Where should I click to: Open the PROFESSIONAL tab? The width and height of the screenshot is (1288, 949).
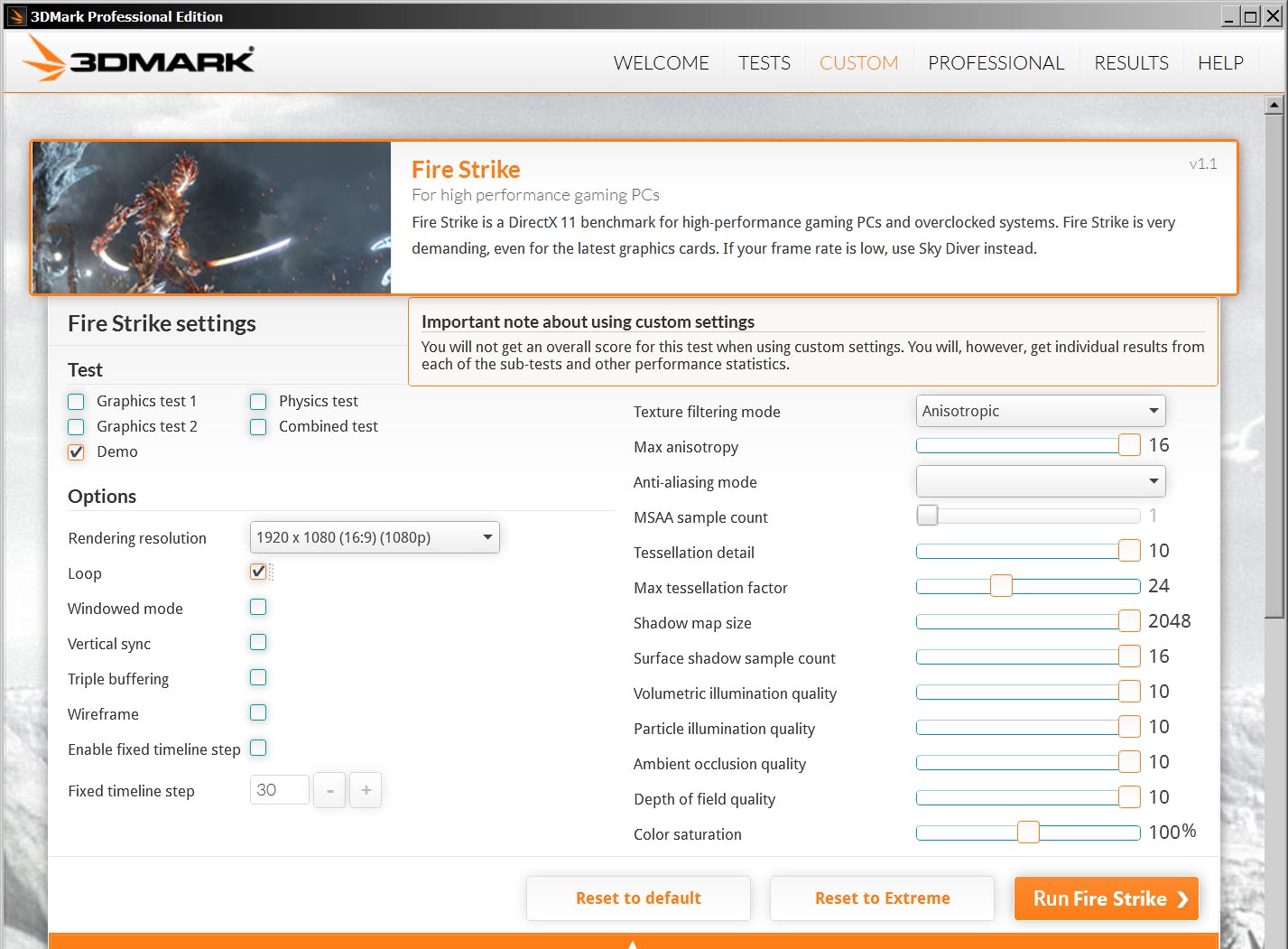point(996,63)
